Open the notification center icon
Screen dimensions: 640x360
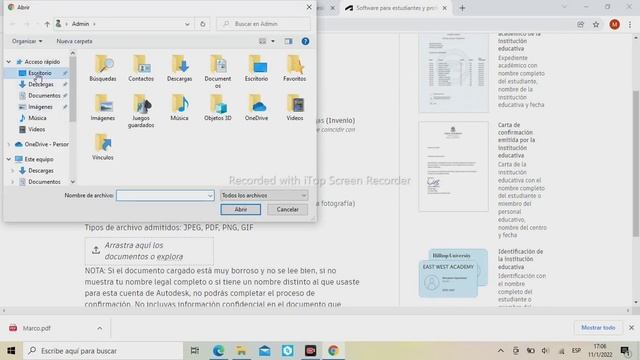[x=624, y=351]
